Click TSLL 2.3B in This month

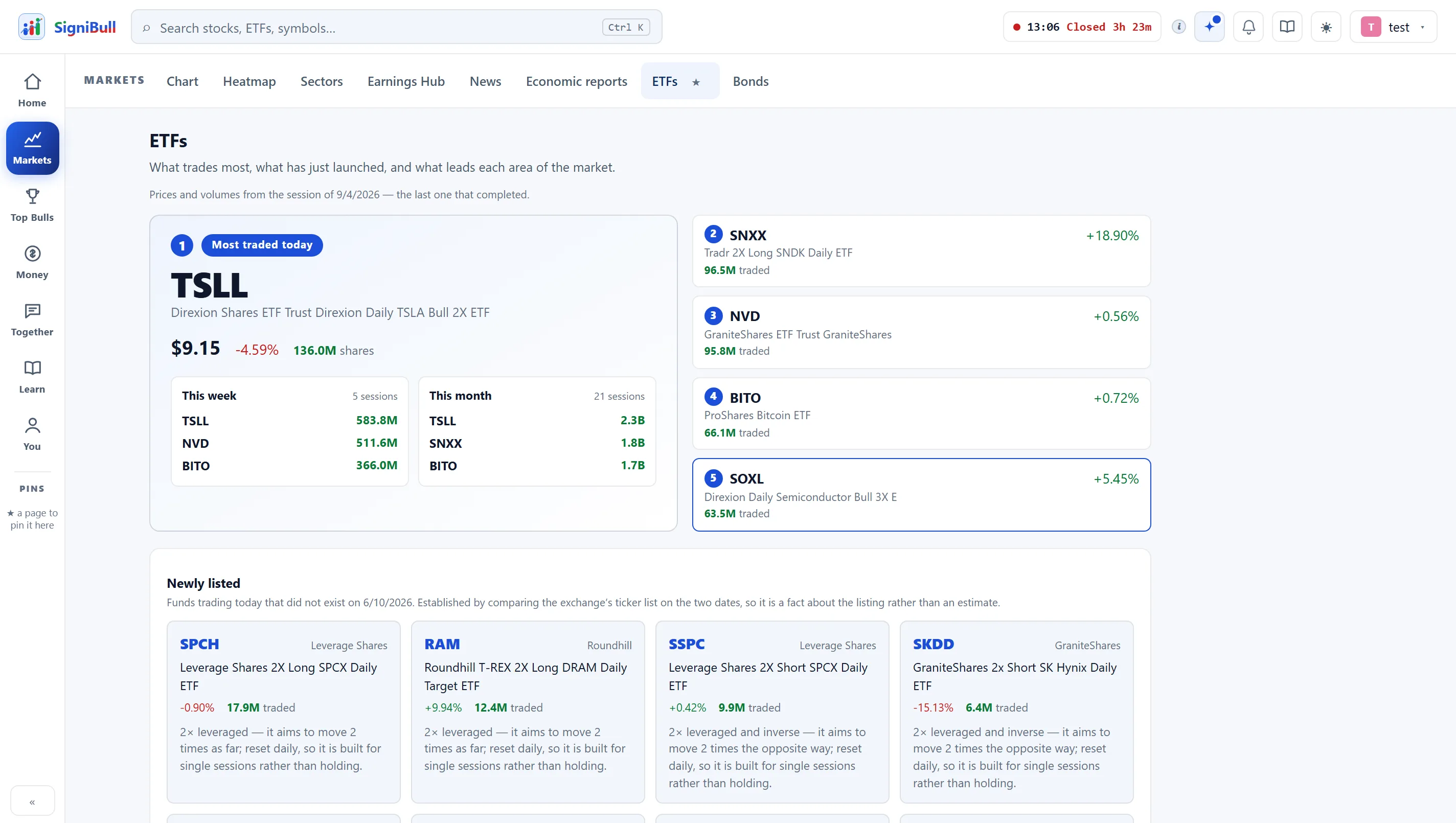tap(536, 421)
